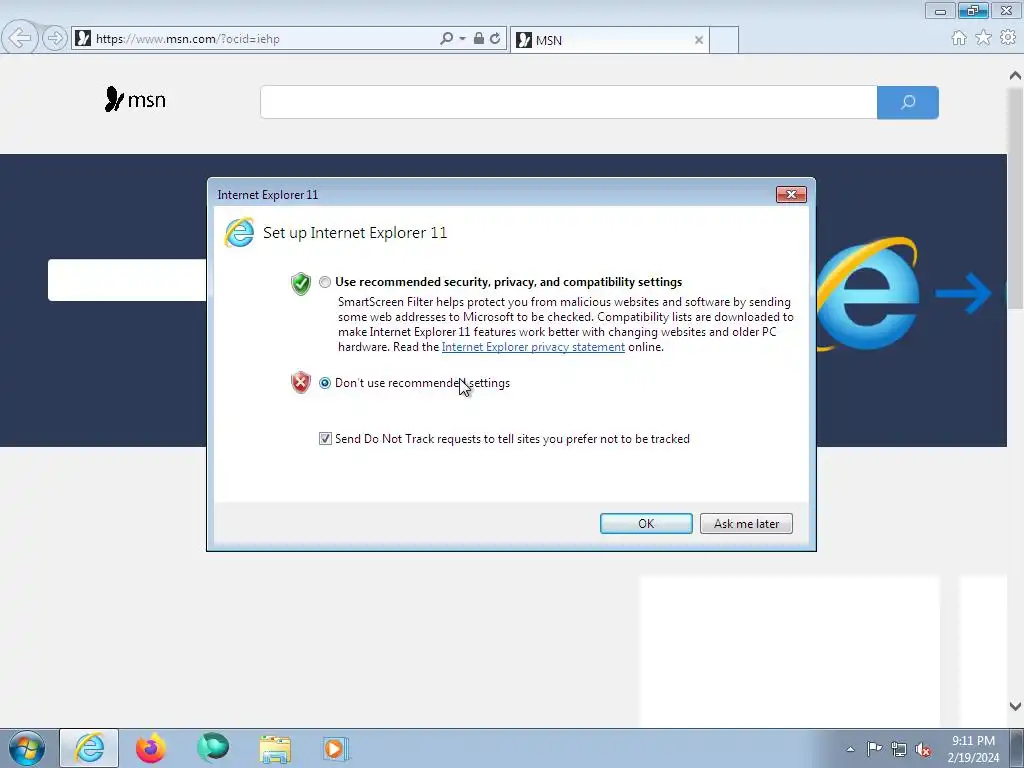
Task: Minimize the Internet Explorer window
Action: pyautogui.click(x=940, y=11)
